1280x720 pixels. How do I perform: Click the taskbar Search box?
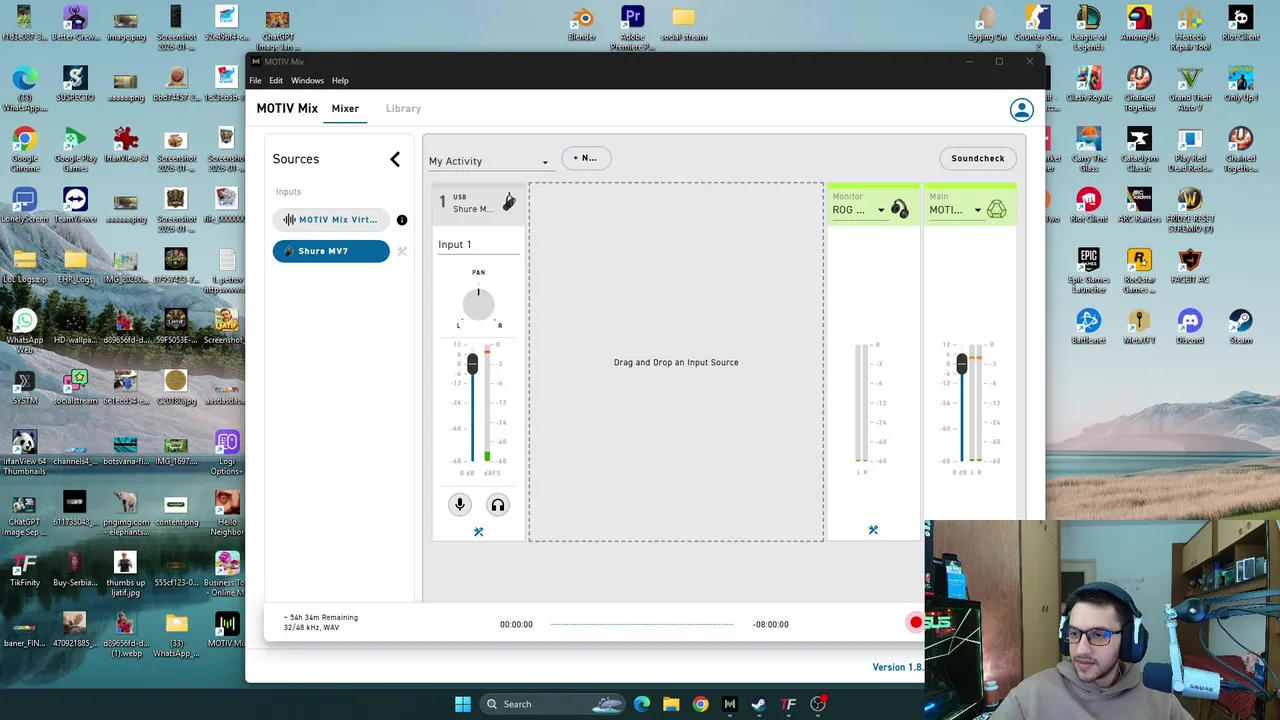coord(553,704)
